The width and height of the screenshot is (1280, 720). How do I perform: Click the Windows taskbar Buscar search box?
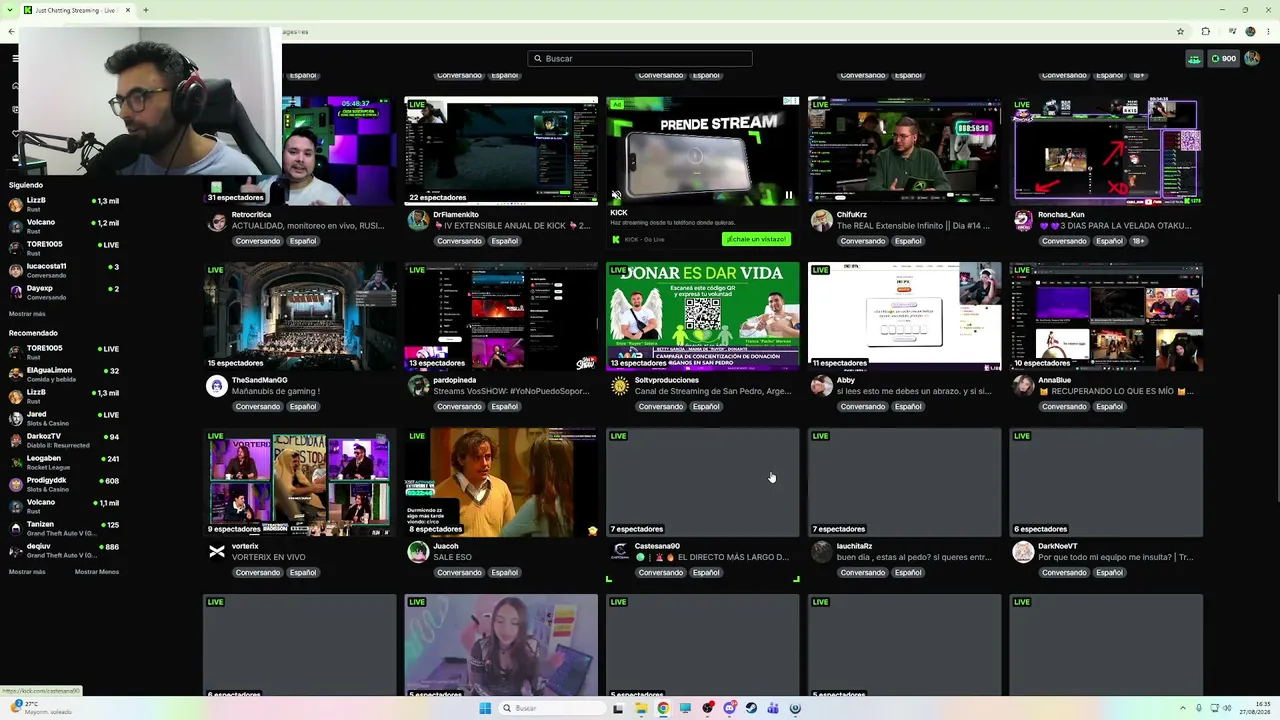click(553, 708)
